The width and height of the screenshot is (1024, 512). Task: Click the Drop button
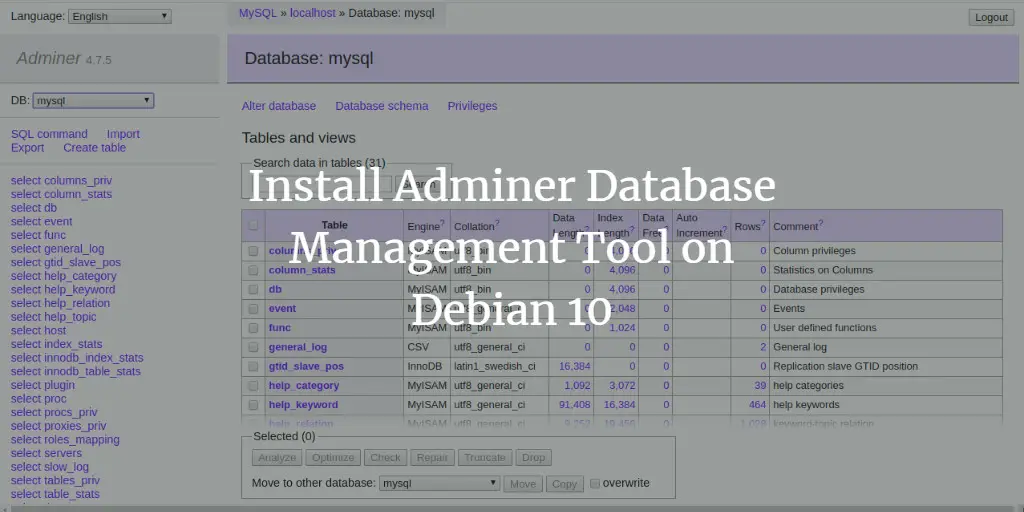click(x=534, y=457)
